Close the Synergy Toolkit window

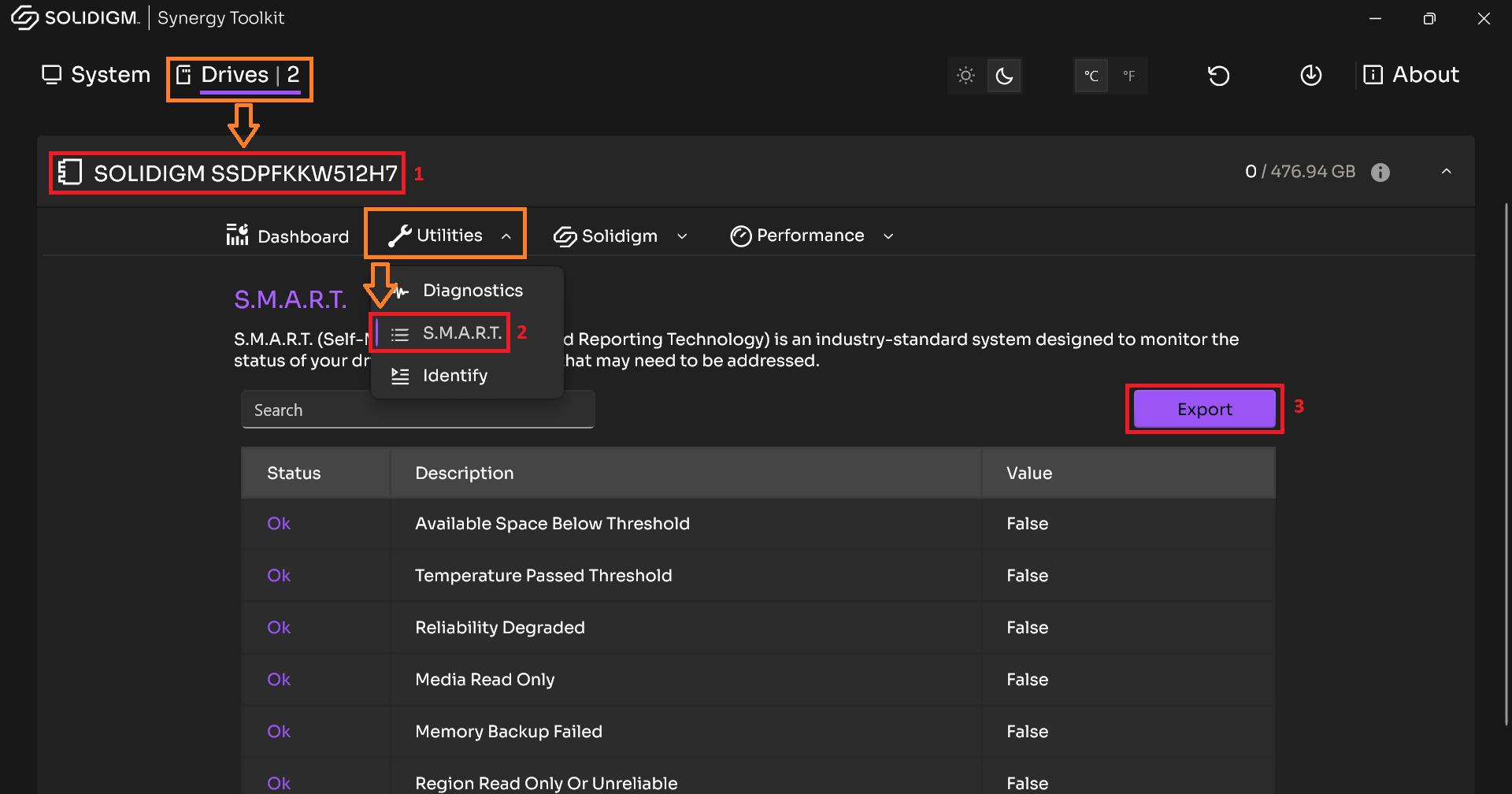click(1484, 18)
